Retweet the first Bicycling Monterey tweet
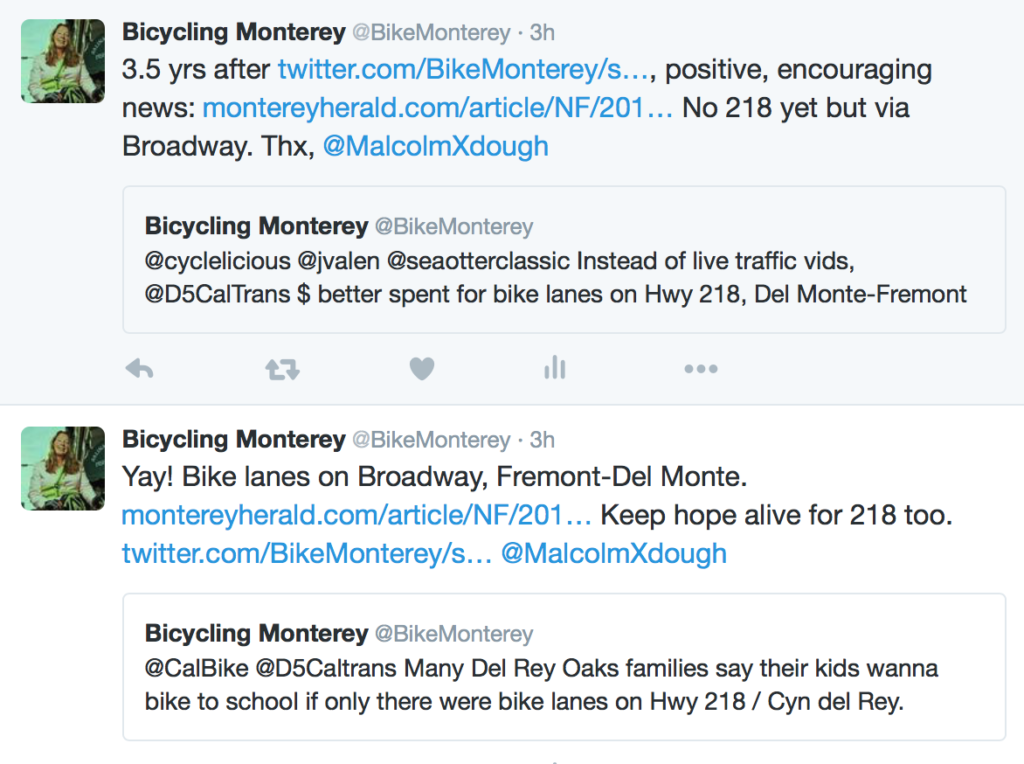 point(281,369)
